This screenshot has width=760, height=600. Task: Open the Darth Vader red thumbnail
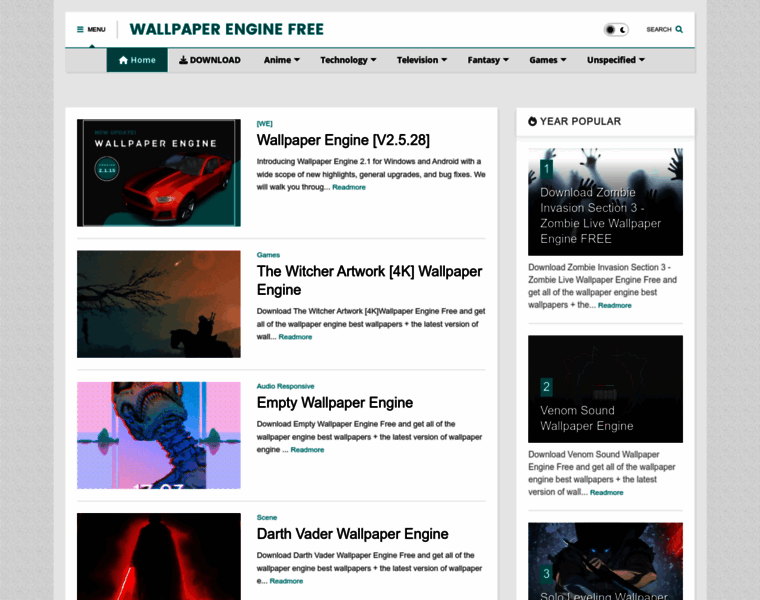pos(158,556)
